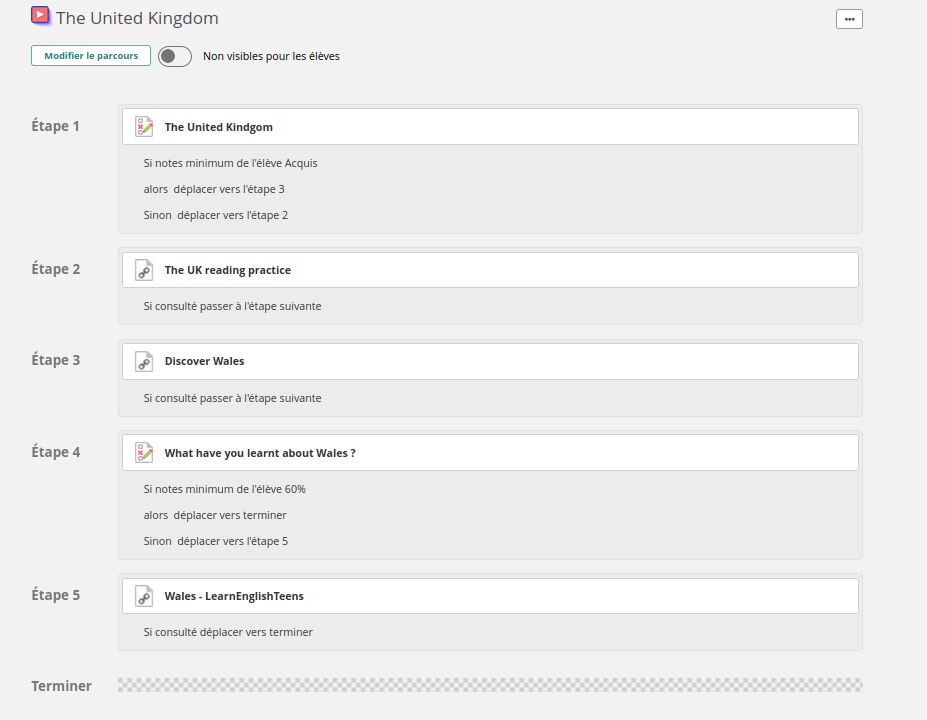The image size is (927, 720).
Task: Click the checkered Terminer end bar
Action: point(490,685)
